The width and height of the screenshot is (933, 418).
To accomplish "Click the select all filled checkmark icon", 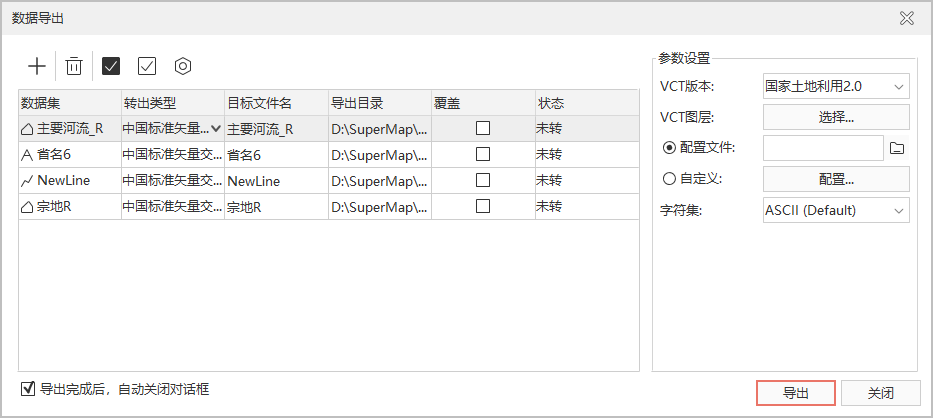I will point(111,66).
